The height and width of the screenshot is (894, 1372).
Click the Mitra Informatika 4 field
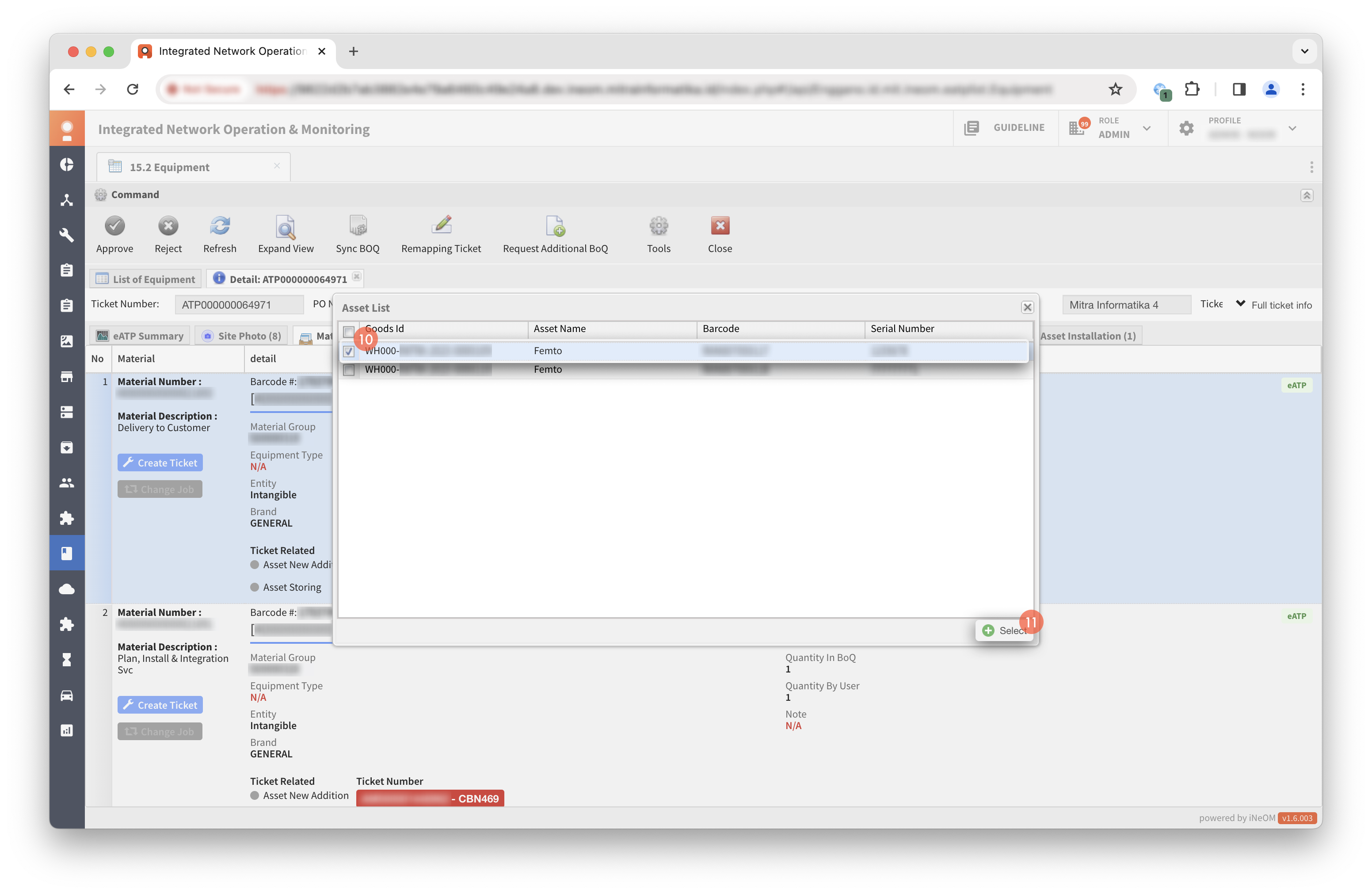pyautogui.click(x=1126, y=305)
